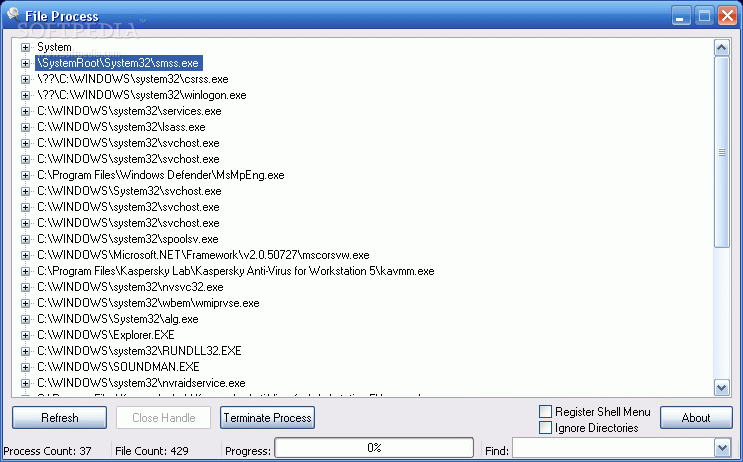Expand the lsass.exe process node
743x462 pixels.
click(25, 127)
